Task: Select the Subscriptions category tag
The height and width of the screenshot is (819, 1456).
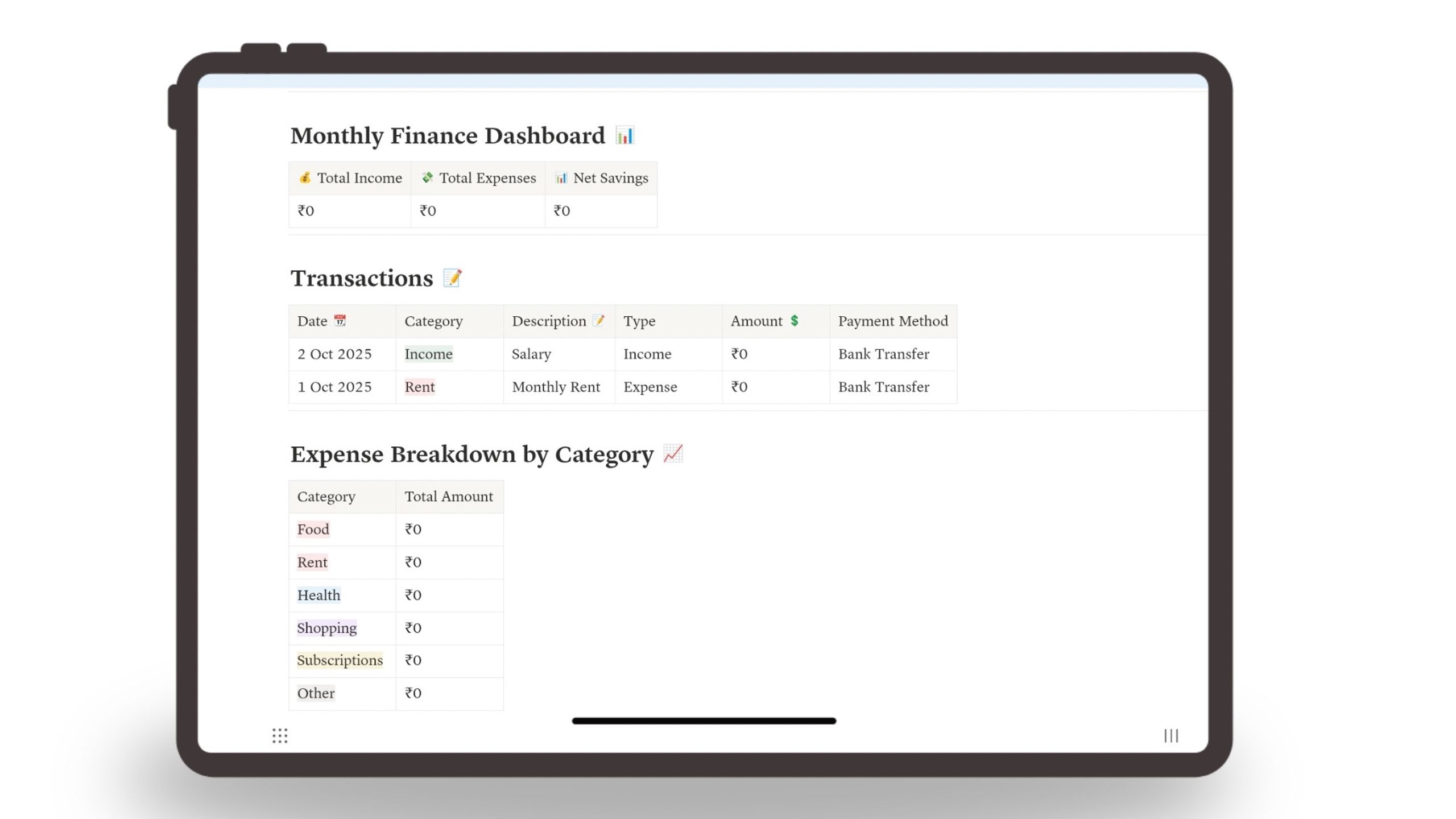Action: click(340, 660)
